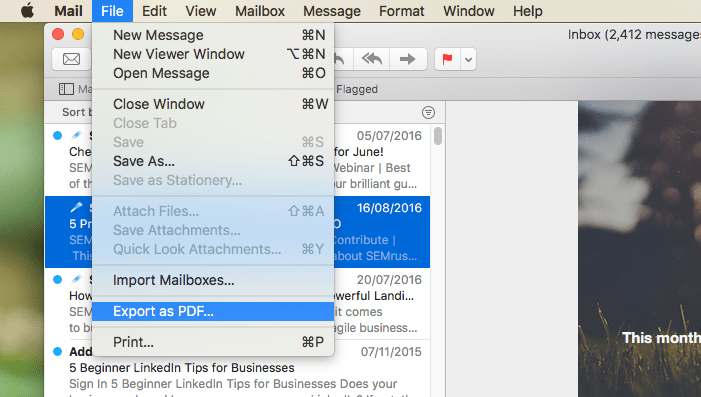Image resolution: width=701 pixels, height=397 pixels.
Task: Open 5 Beginner LinkedIn Tips for Businesses
Action: [x=182, y=368]
